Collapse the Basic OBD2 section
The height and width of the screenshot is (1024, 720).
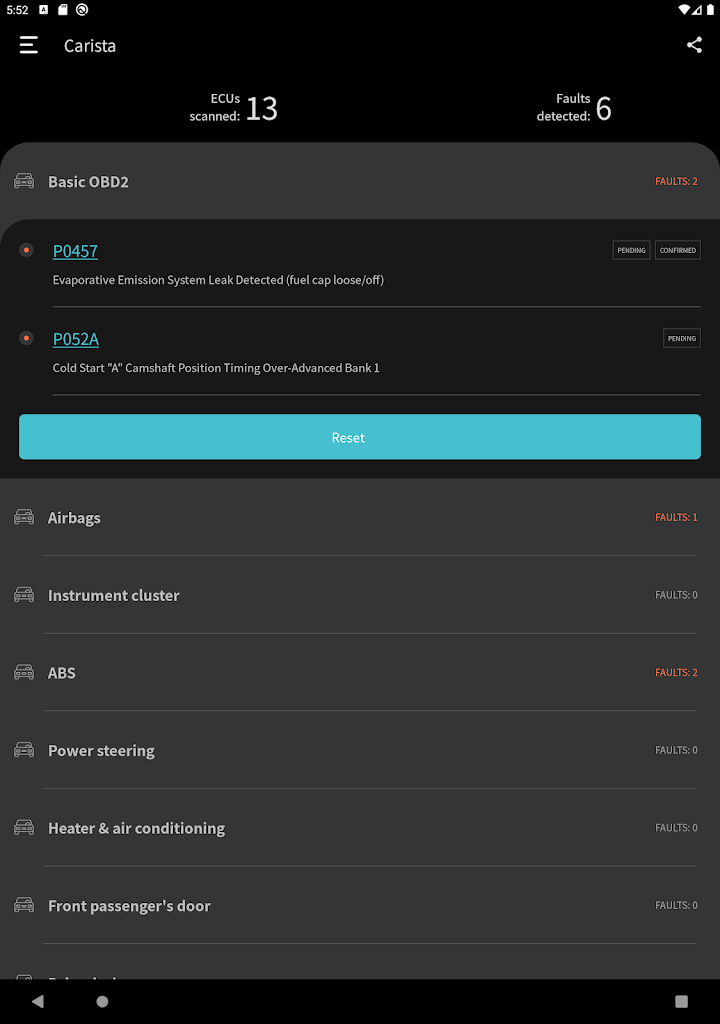pos(360,182)
